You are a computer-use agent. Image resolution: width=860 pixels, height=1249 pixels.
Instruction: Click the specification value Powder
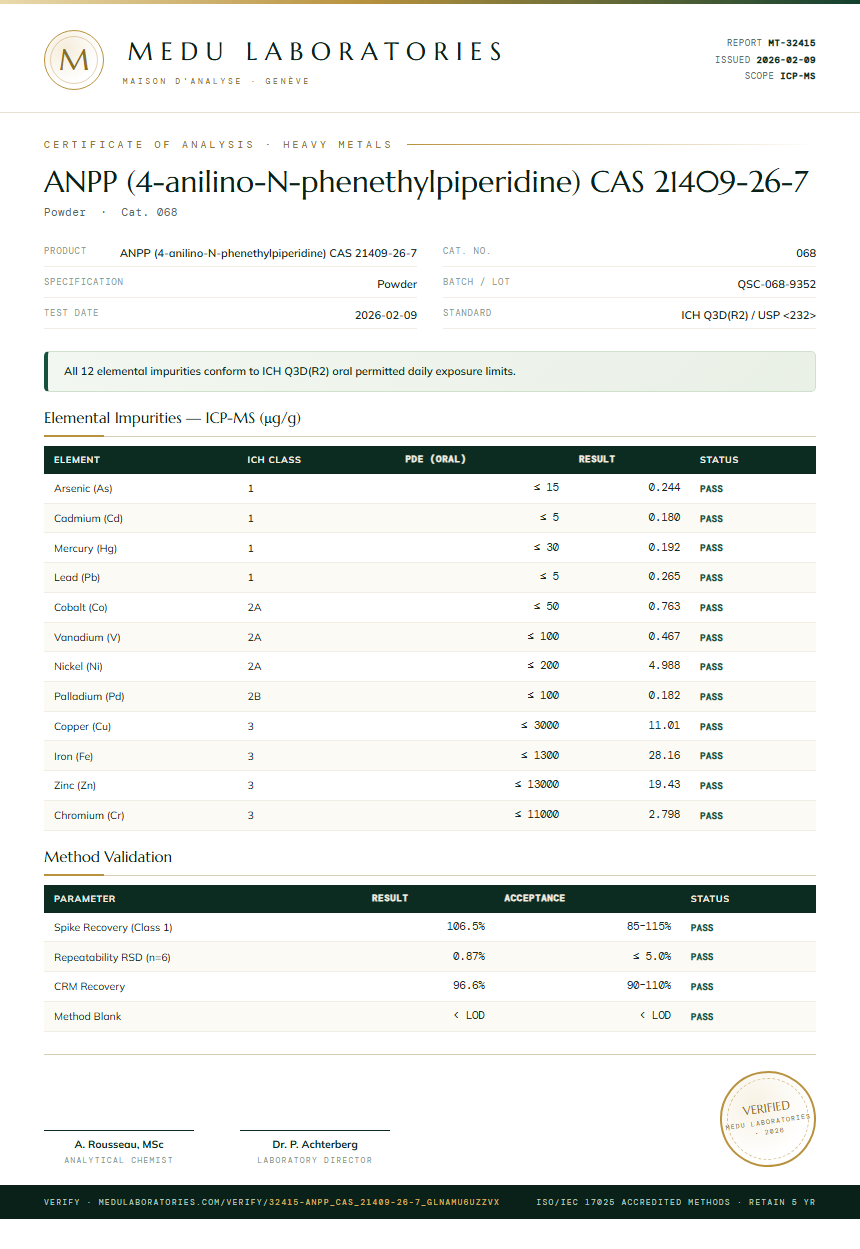pyautogui.click(x=397, y=284)
